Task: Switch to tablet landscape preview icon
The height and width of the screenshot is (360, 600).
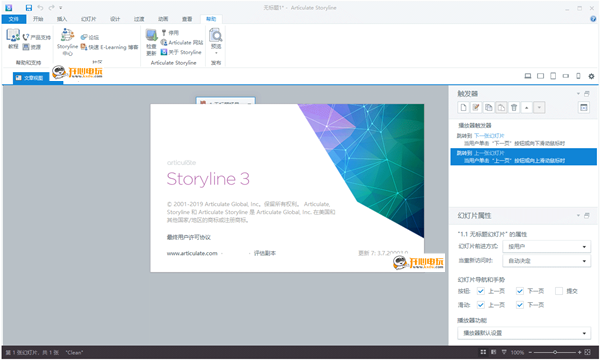Action: click(x=540, y=76)
